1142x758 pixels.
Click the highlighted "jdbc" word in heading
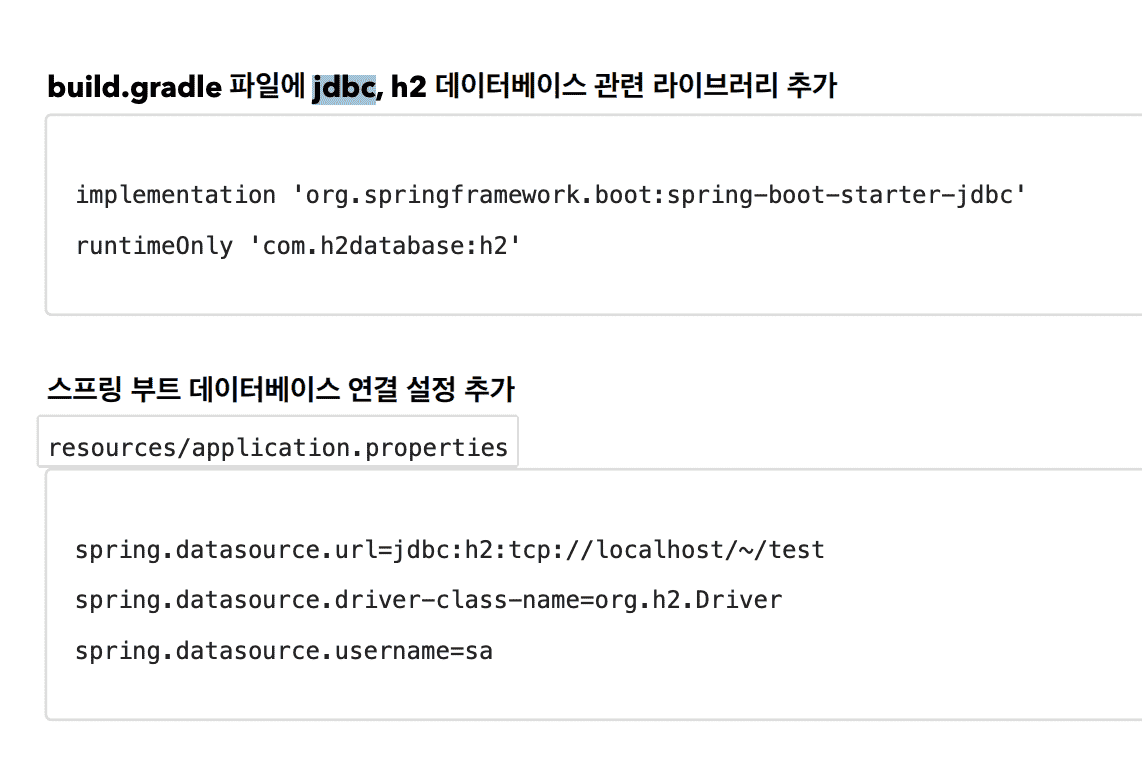tap(343, 88)
